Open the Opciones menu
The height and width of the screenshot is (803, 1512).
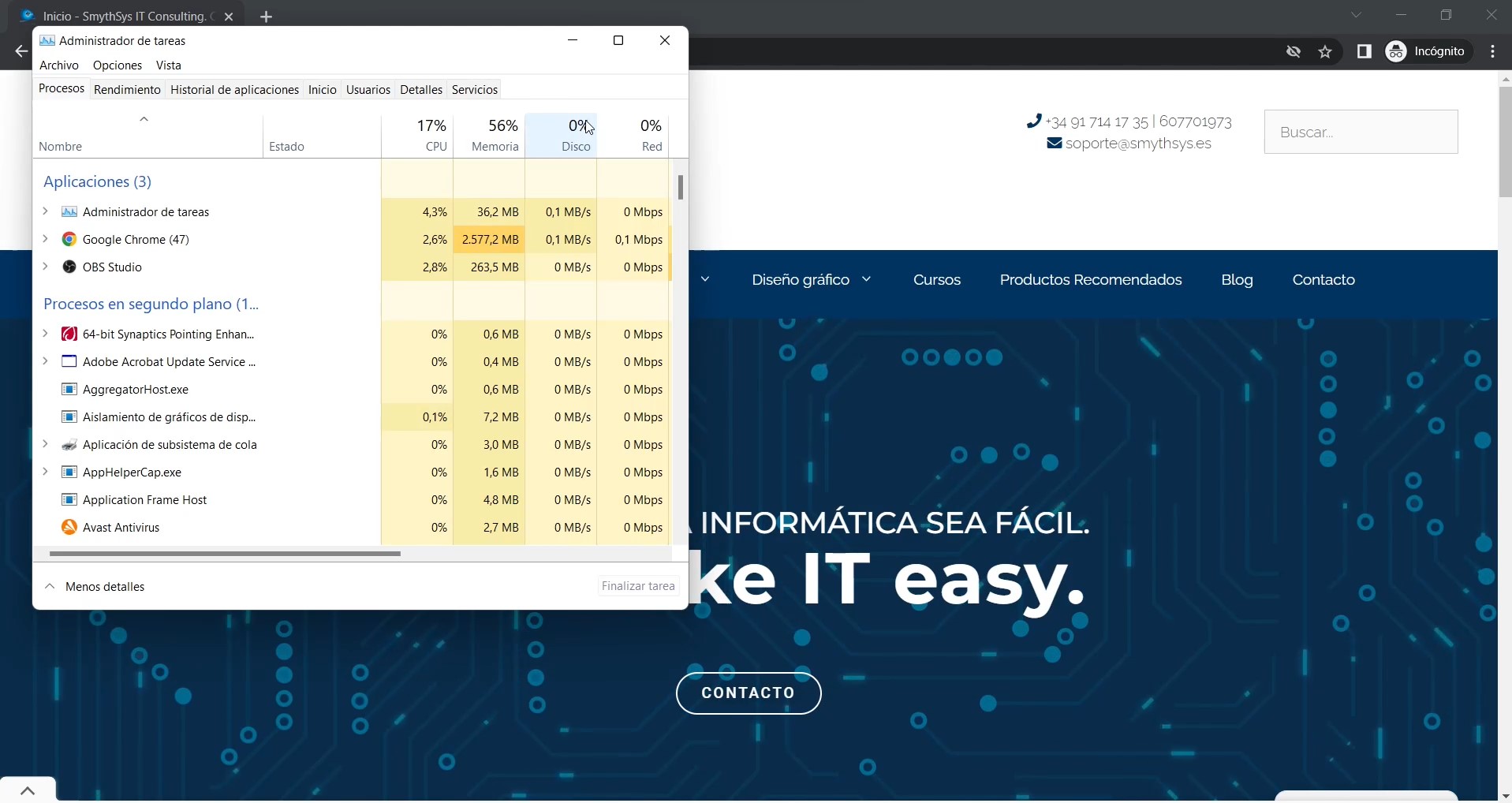coord(118,65)
